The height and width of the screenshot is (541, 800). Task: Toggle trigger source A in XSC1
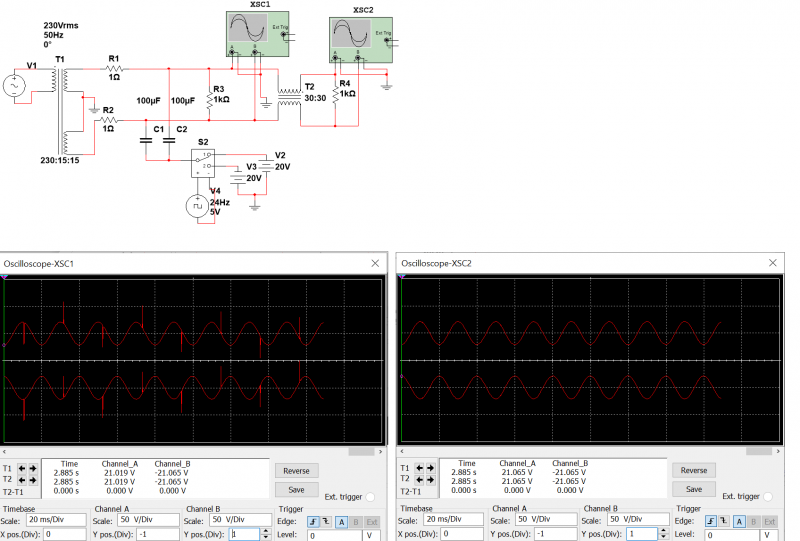(x=340, y=520)
